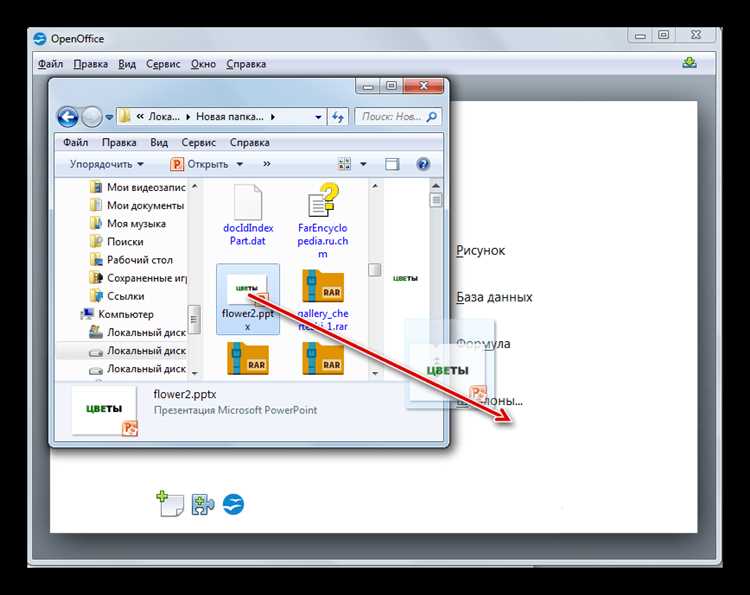Viewport: 750px width, 595px height.
Task: Open Правка menu in OpenOffice
Action: coord(90,64)
